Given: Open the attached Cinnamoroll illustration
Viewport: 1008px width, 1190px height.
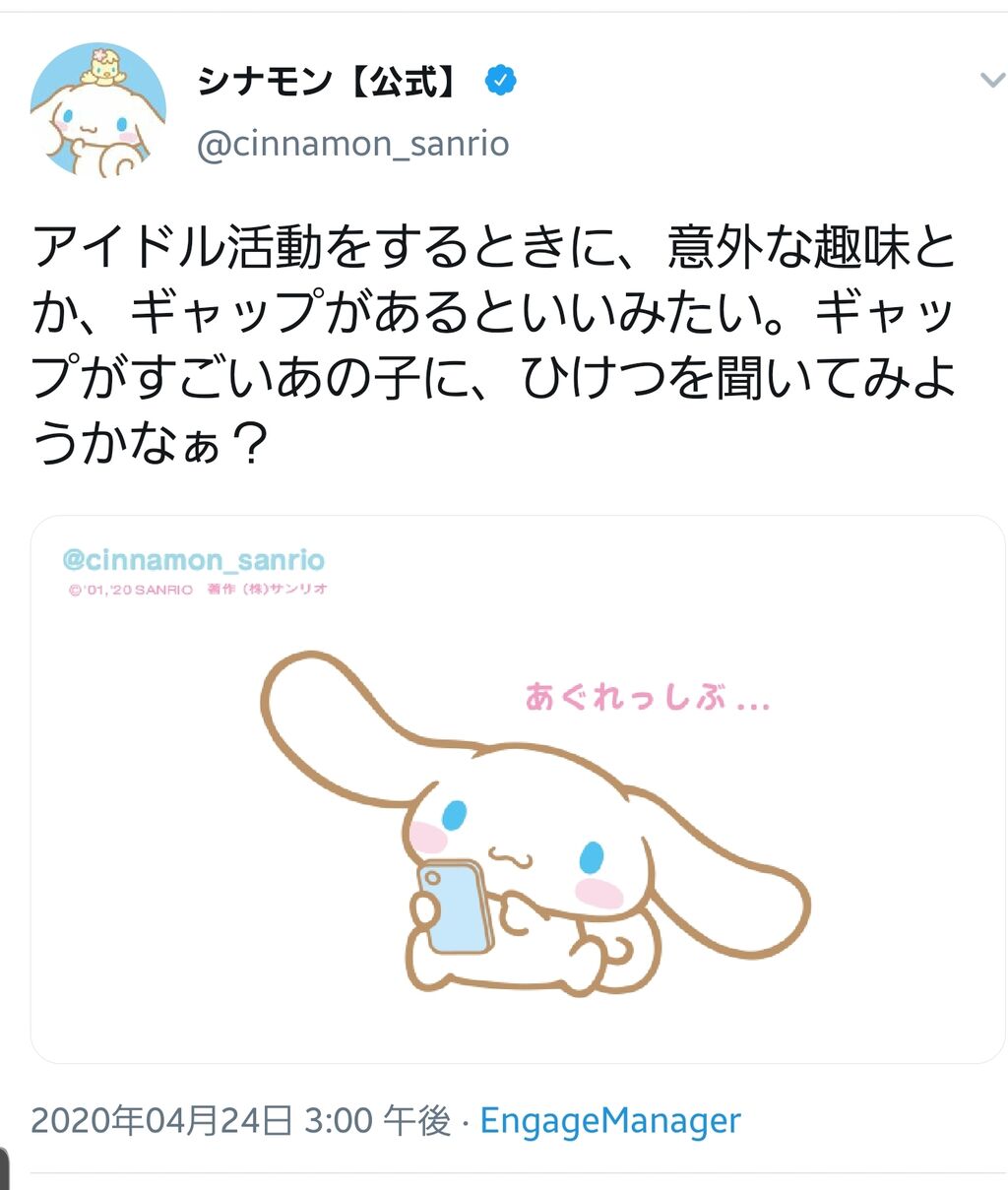Looking at the screenshot, I should pos(517,789).
